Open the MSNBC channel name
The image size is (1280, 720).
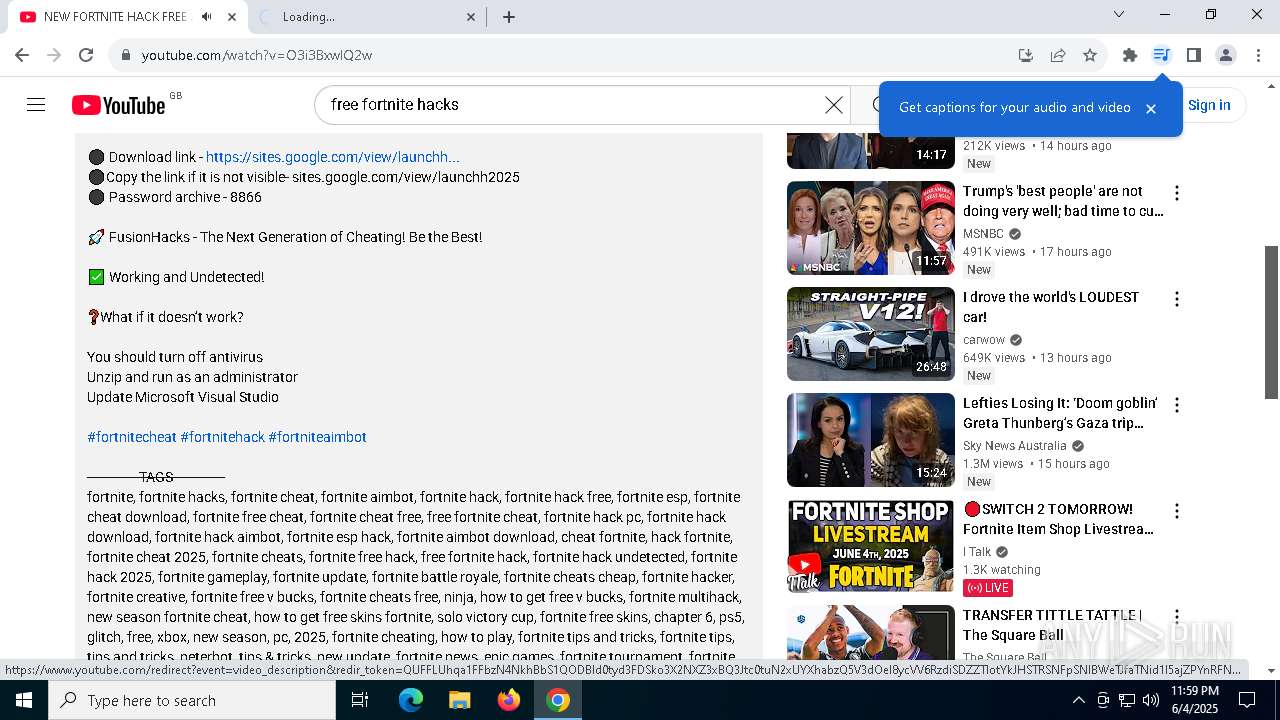(x=983, y=234)
